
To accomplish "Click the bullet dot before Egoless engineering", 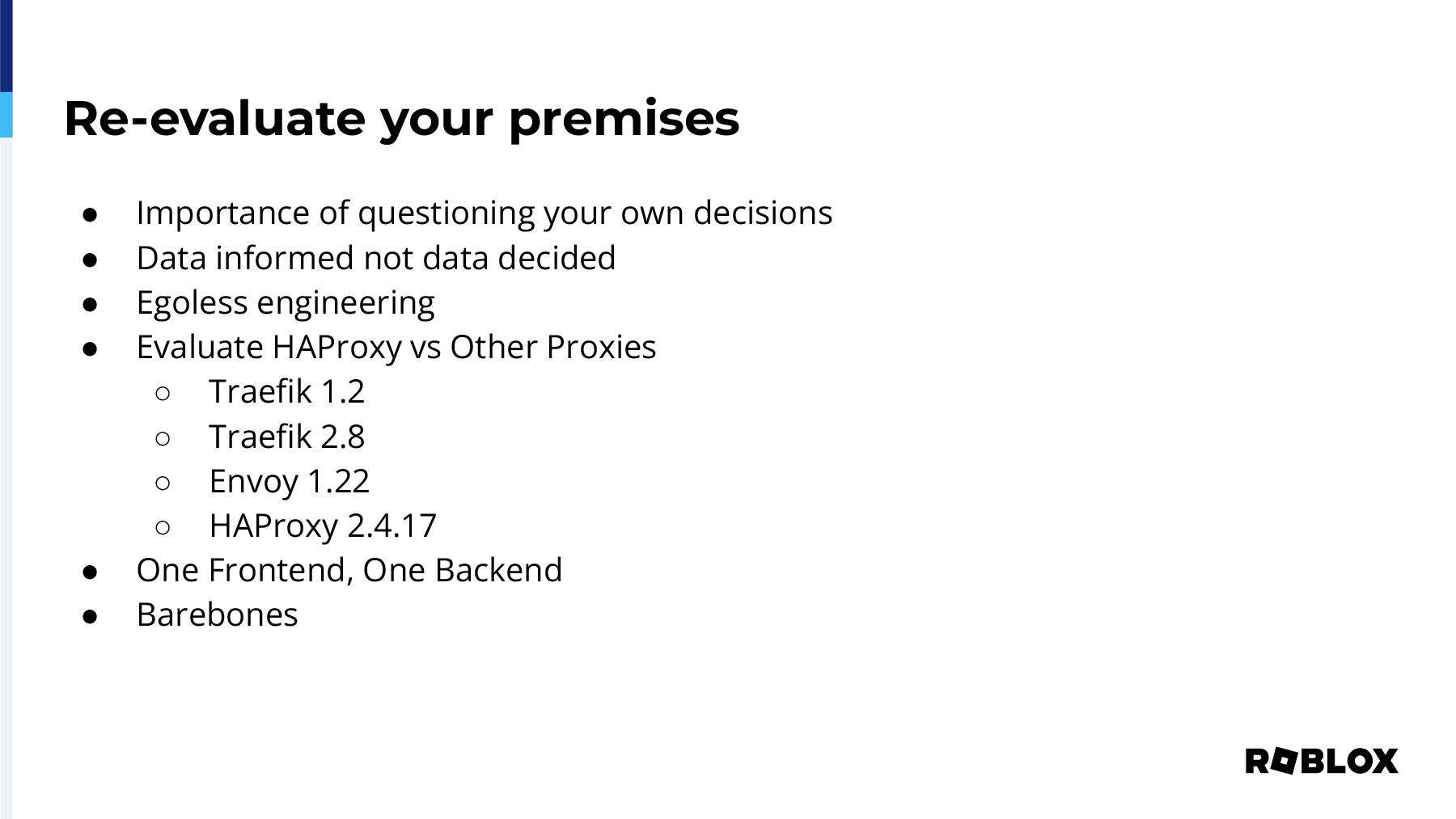I will click(90, 304).
